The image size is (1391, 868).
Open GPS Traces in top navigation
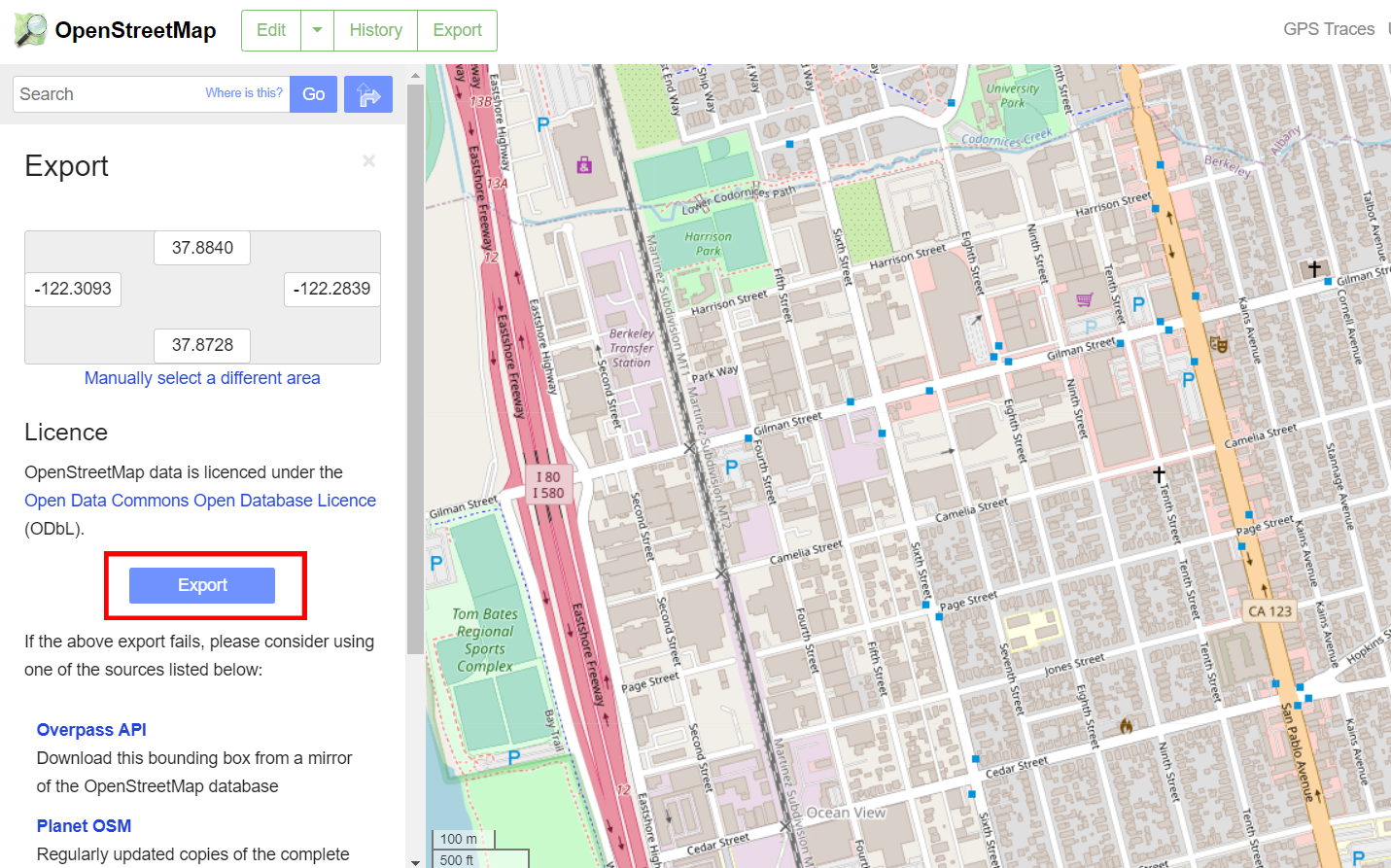coord(1329,29)
